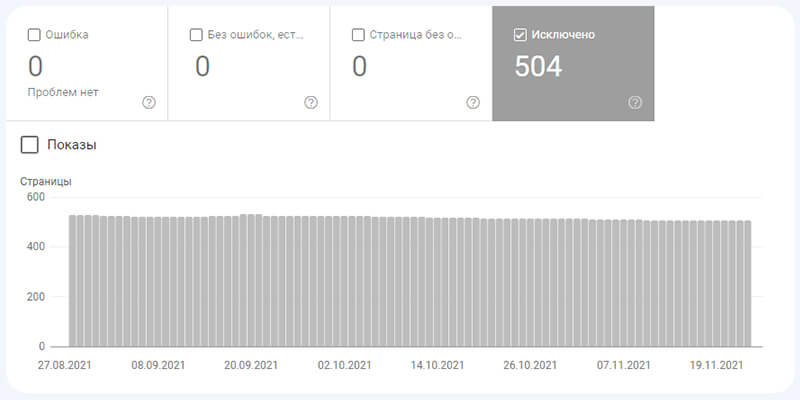Select the 0 count in Страница без о… card
Screen dimensions: 800x400
coord(359,67)
